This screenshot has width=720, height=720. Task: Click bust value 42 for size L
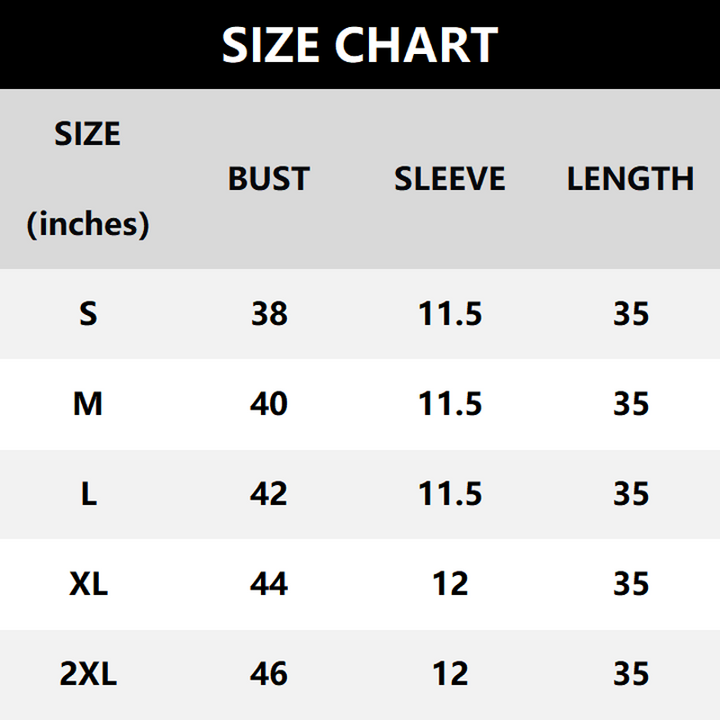tap(269, 494)
